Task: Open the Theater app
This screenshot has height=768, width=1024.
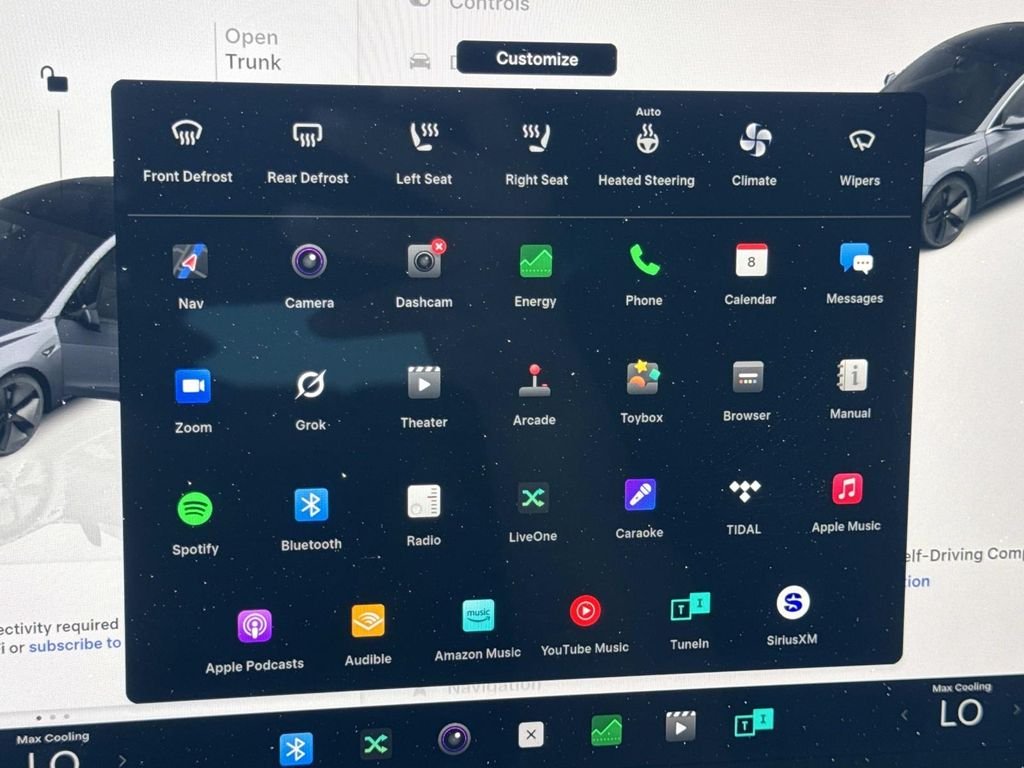Action: click(424, 396)
